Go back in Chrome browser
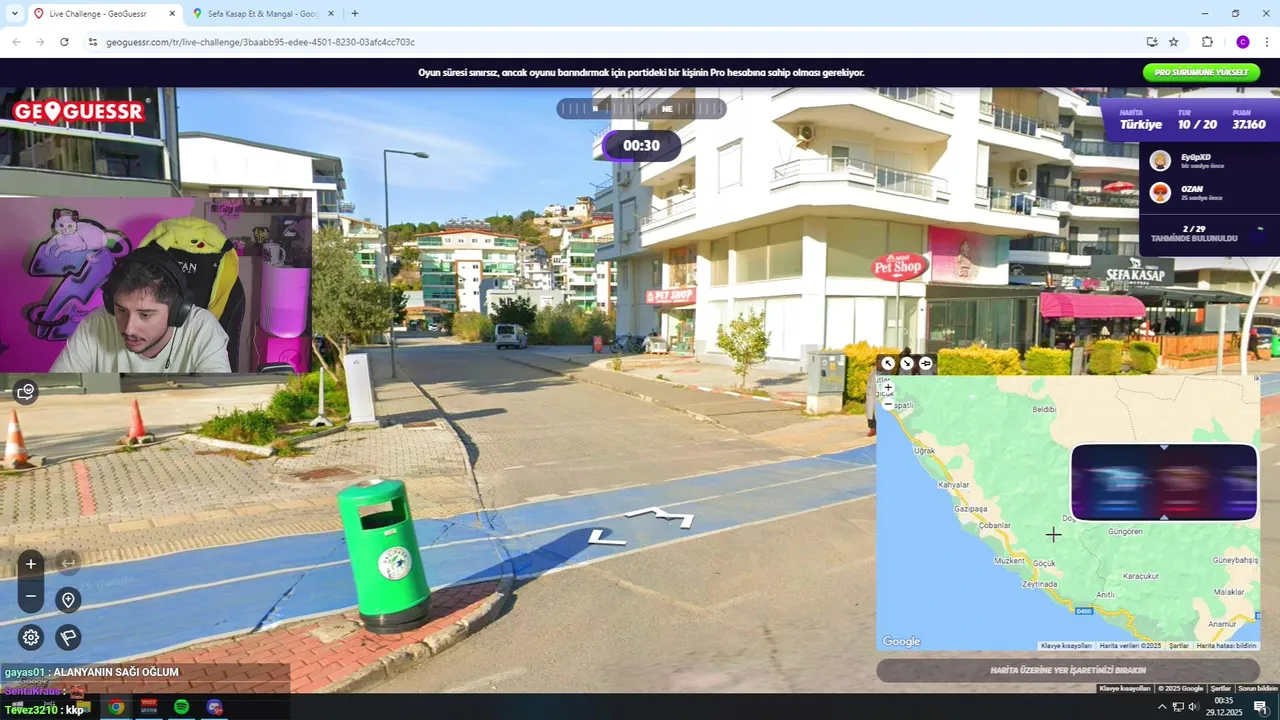Screen dimensions: 1280x720 click(x=16, y=42)
